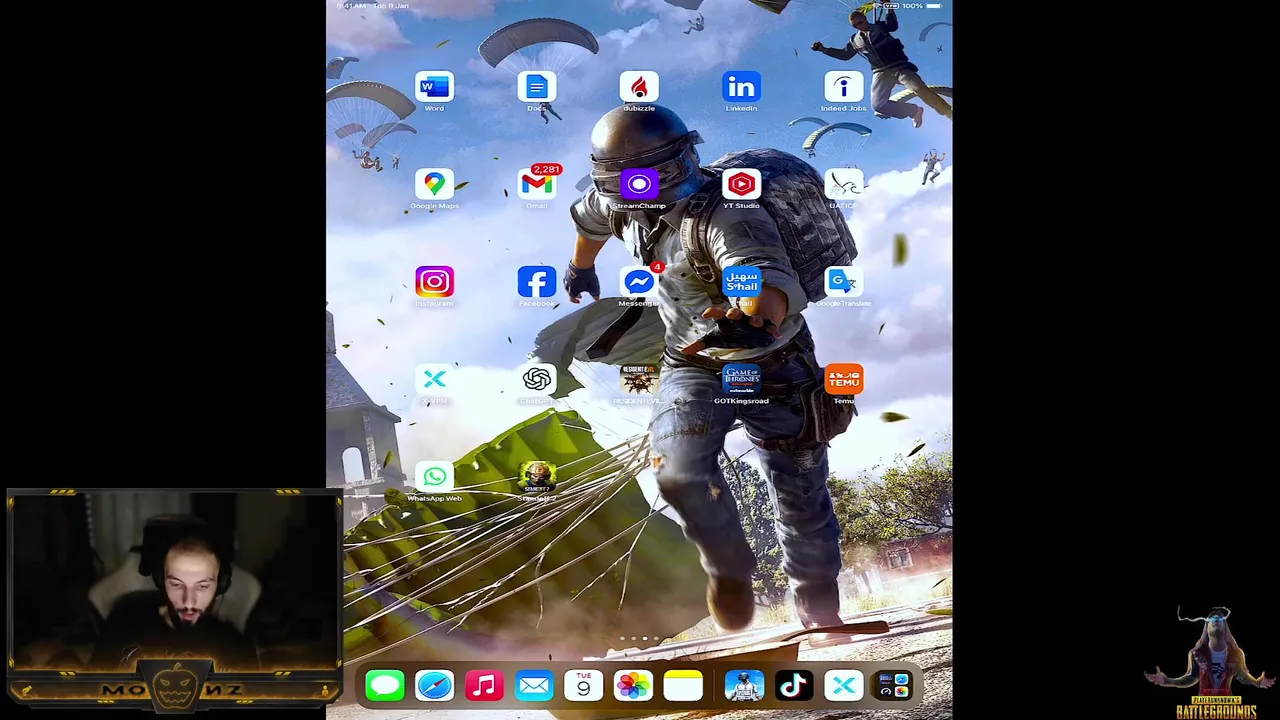Open the Resident Evil game
The image size is (1280, 720).
pyautogui.click(x=639, y=379)
